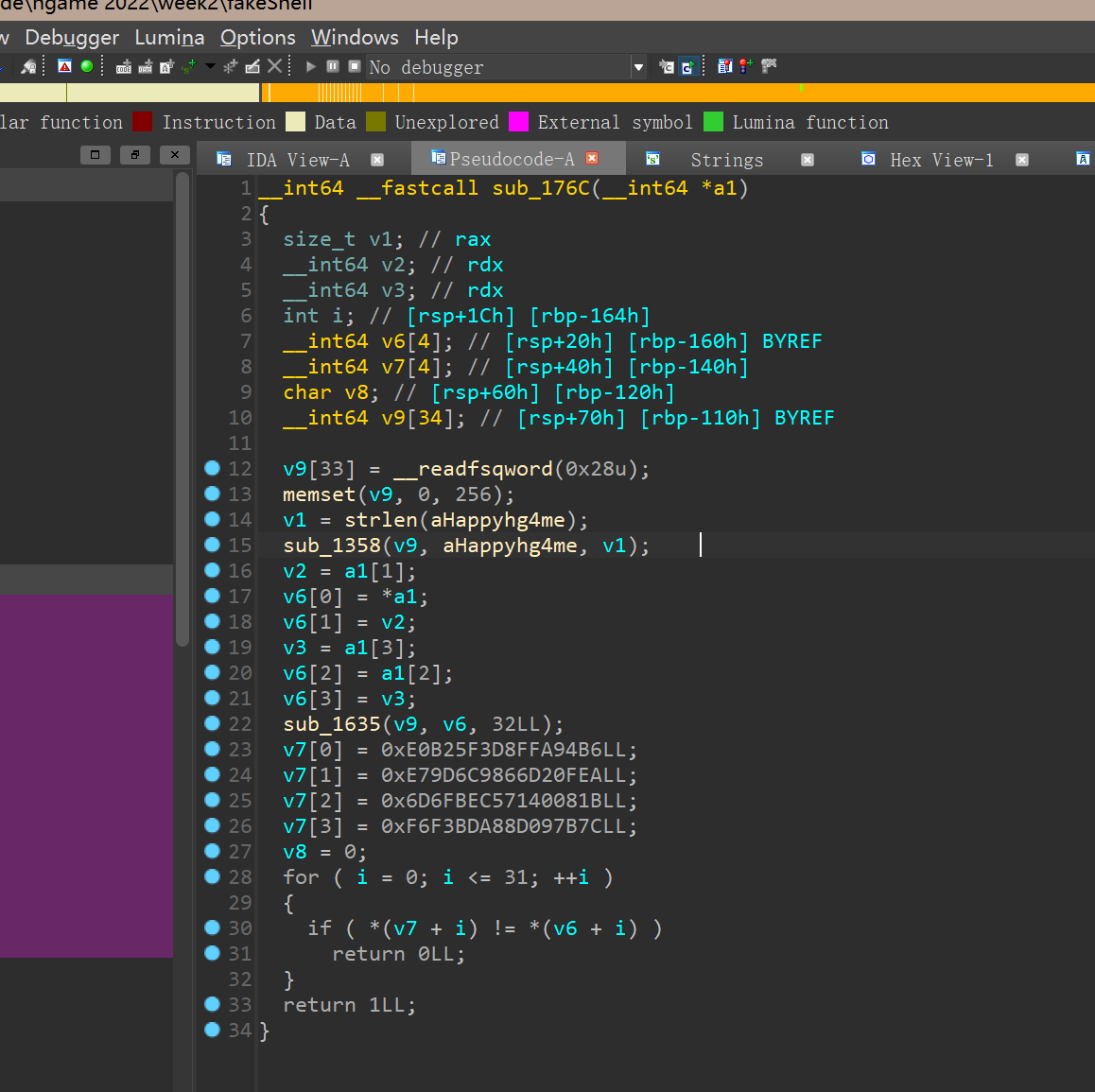Switch to the Strings tab

pos(725,160)
